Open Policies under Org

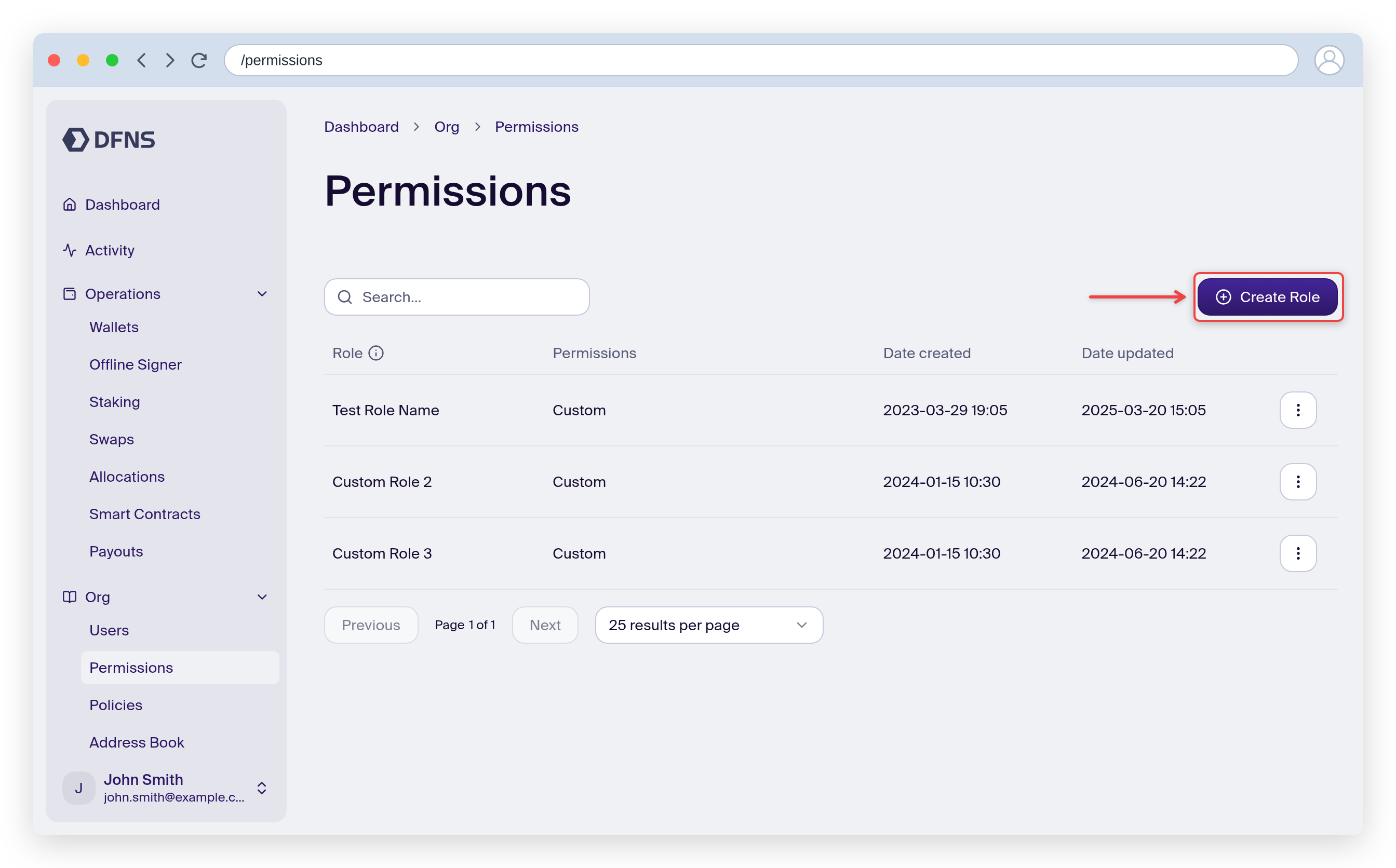pos(115,705)
